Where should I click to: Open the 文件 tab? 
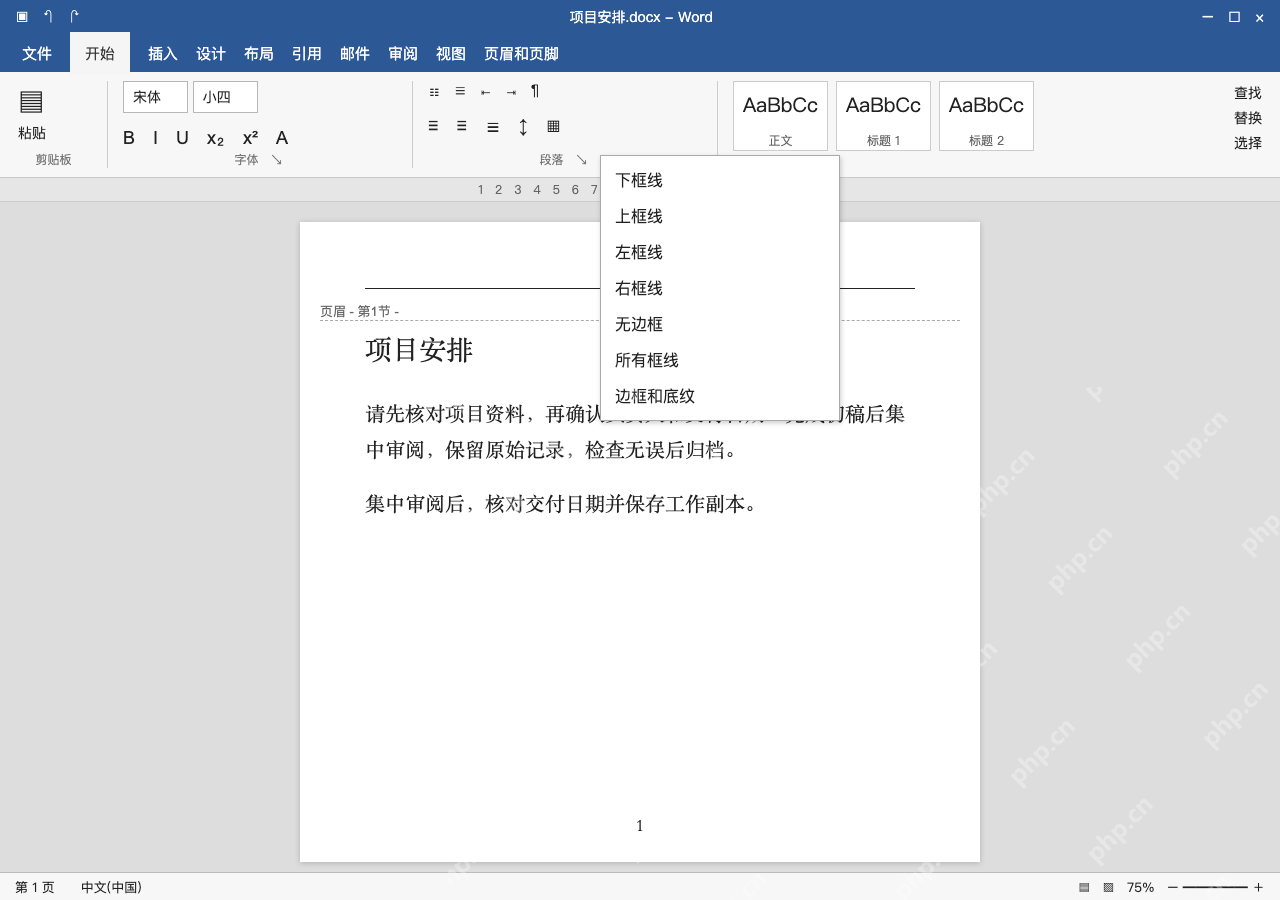pyautogui.click(x=37, y=53)
